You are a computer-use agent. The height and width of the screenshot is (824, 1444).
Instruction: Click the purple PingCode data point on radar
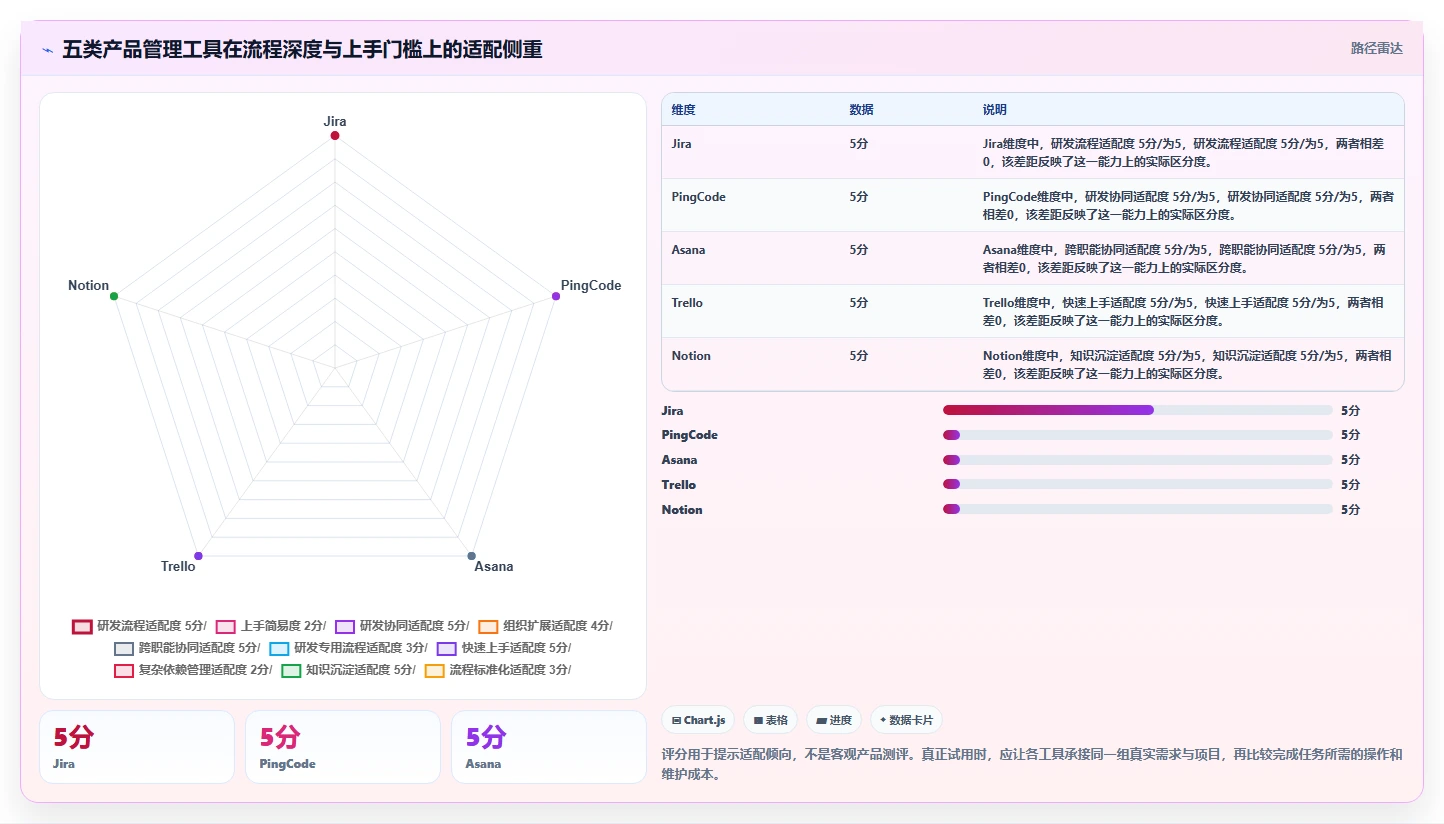coord(556,296)
